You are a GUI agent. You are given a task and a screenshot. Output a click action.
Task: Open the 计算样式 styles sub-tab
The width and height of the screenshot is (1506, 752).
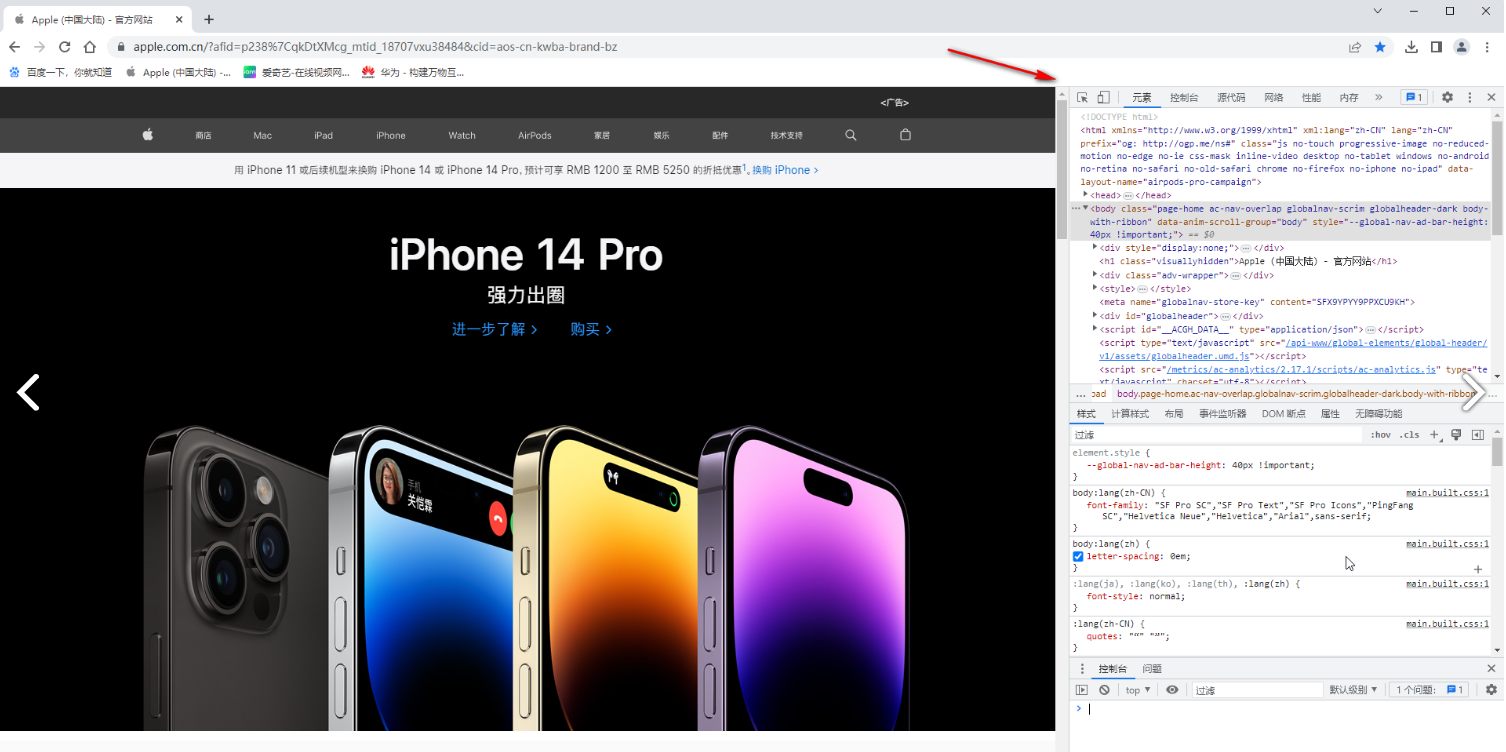pyautogui.click(x=1130, y=414)
